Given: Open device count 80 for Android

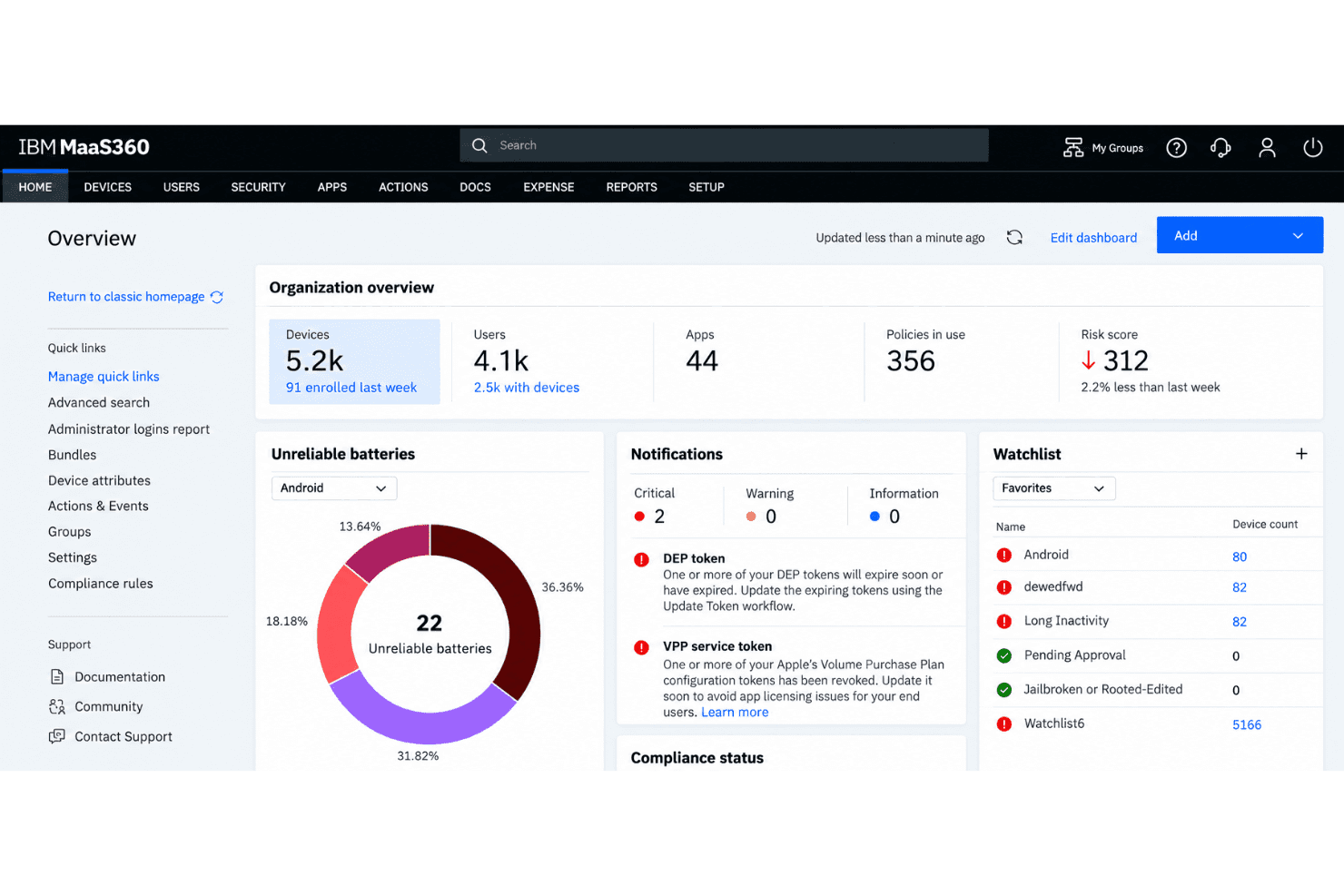Looking at the screenshot, I should [x=1240, y=556].
